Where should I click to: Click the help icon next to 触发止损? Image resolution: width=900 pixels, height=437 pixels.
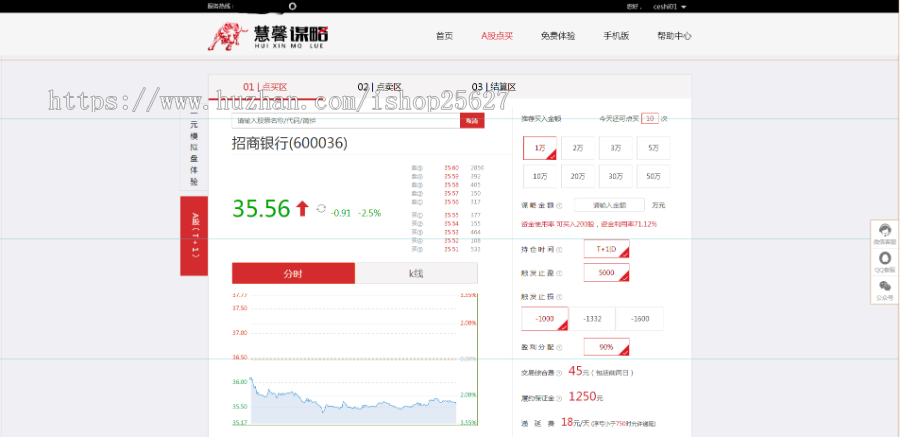(x=560, y=297)
